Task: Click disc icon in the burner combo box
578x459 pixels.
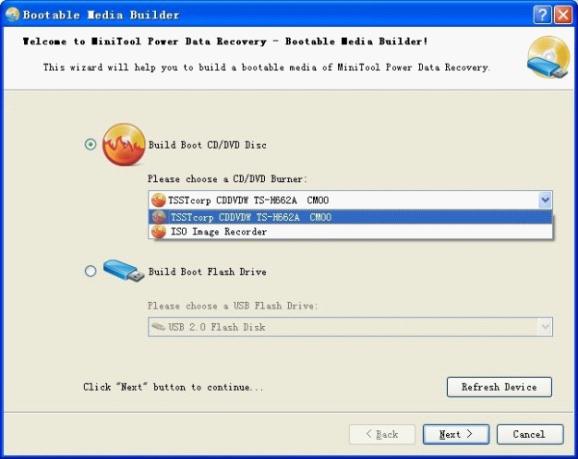Action: pos(158,200)
